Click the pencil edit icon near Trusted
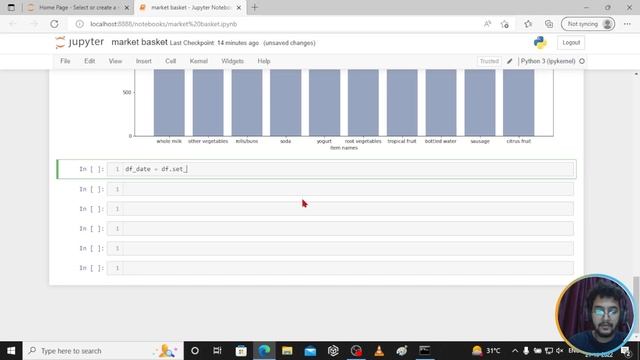640x360 pixels. coord(509,61)
